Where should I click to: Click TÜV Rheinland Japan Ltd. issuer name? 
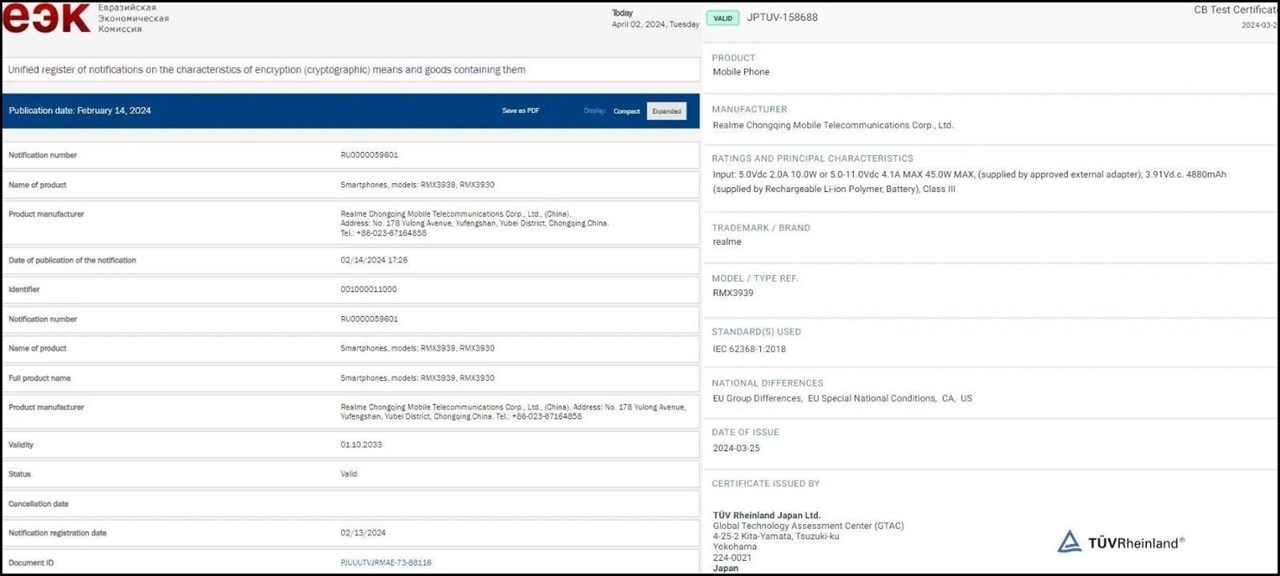pos(767,516)
